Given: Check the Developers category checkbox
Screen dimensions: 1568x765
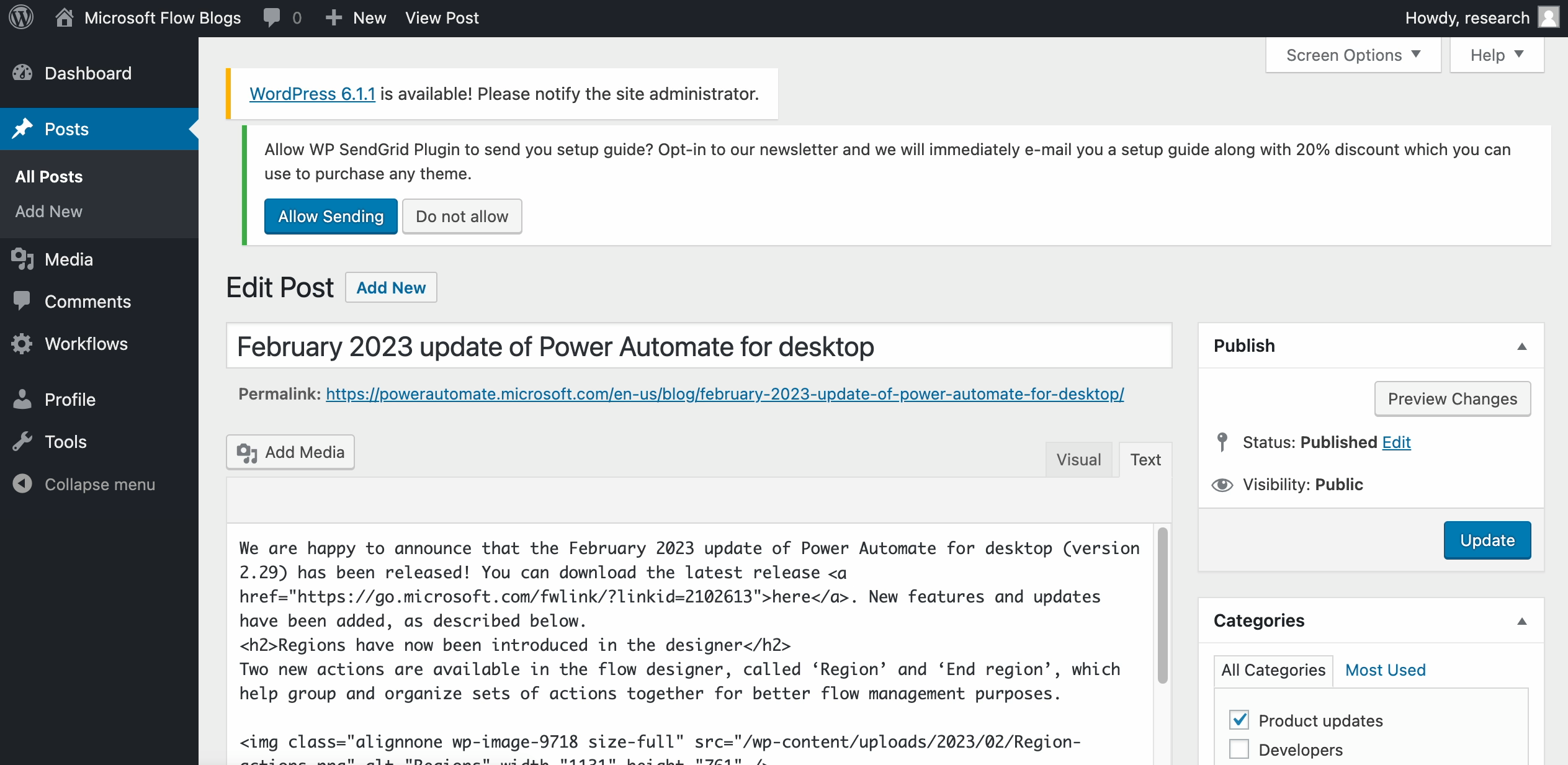Looking at the screenshot, I should click(1239, 749).
